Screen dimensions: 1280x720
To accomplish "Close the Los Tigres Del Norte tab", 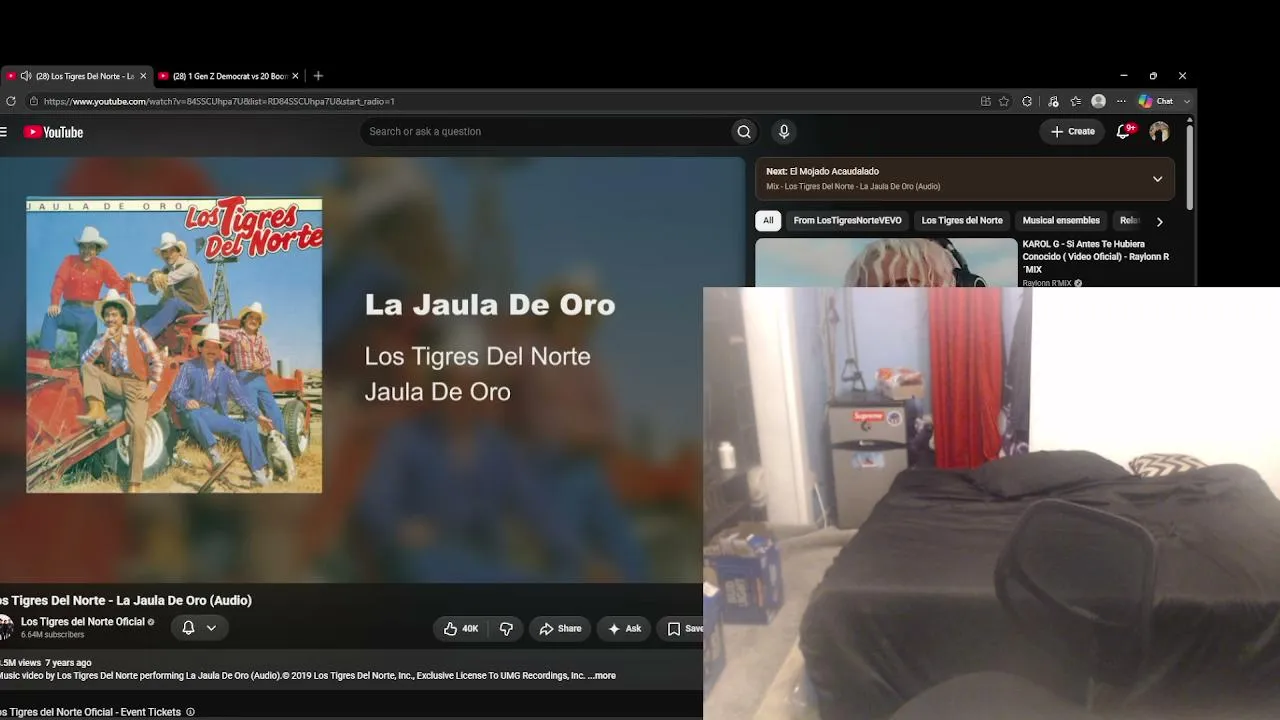I will coord(143,76).
